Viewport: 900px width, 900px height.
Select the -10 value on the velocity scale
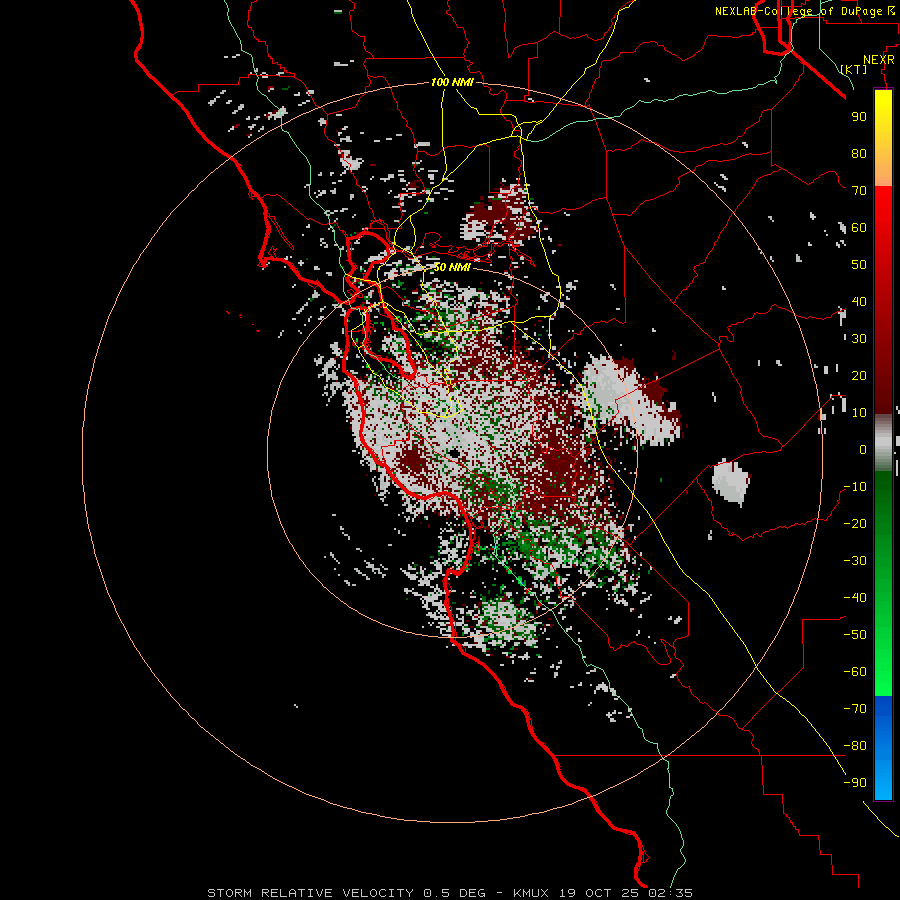(855, 487)
